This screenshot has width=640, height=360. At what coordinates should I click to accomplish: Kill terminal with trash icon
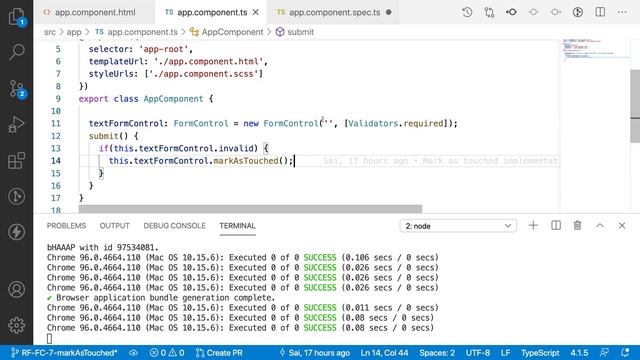577,225
